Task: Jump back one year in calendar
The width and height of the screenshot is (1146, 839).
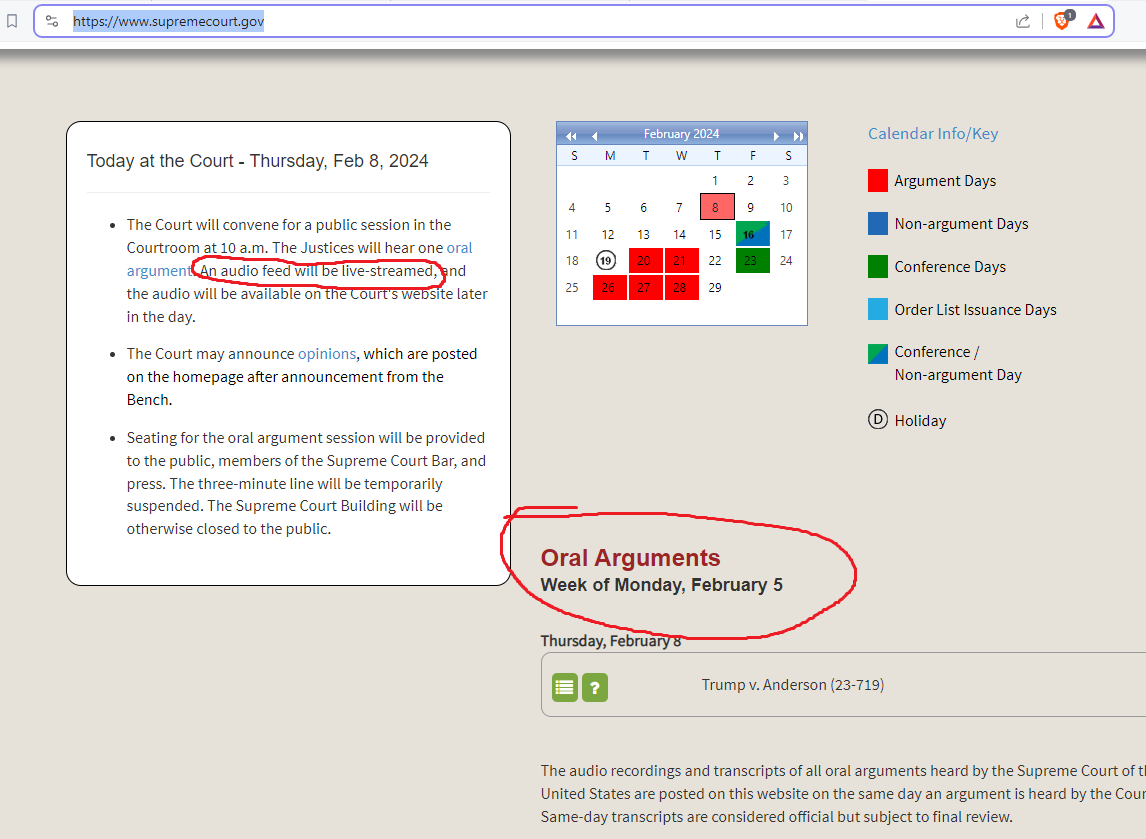Action: (572, 136)
